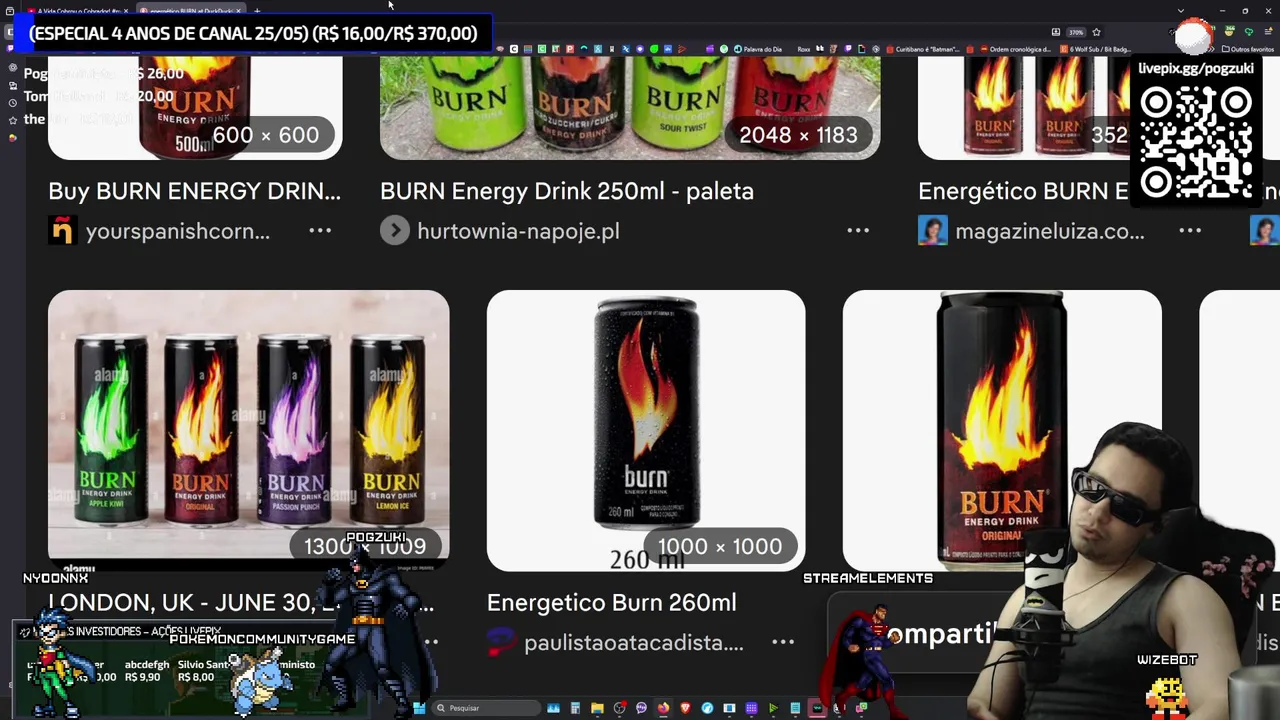Open options for magazineluiza result
Image resolution: width=1280 pixels, height=720 pixels.
1190,231
